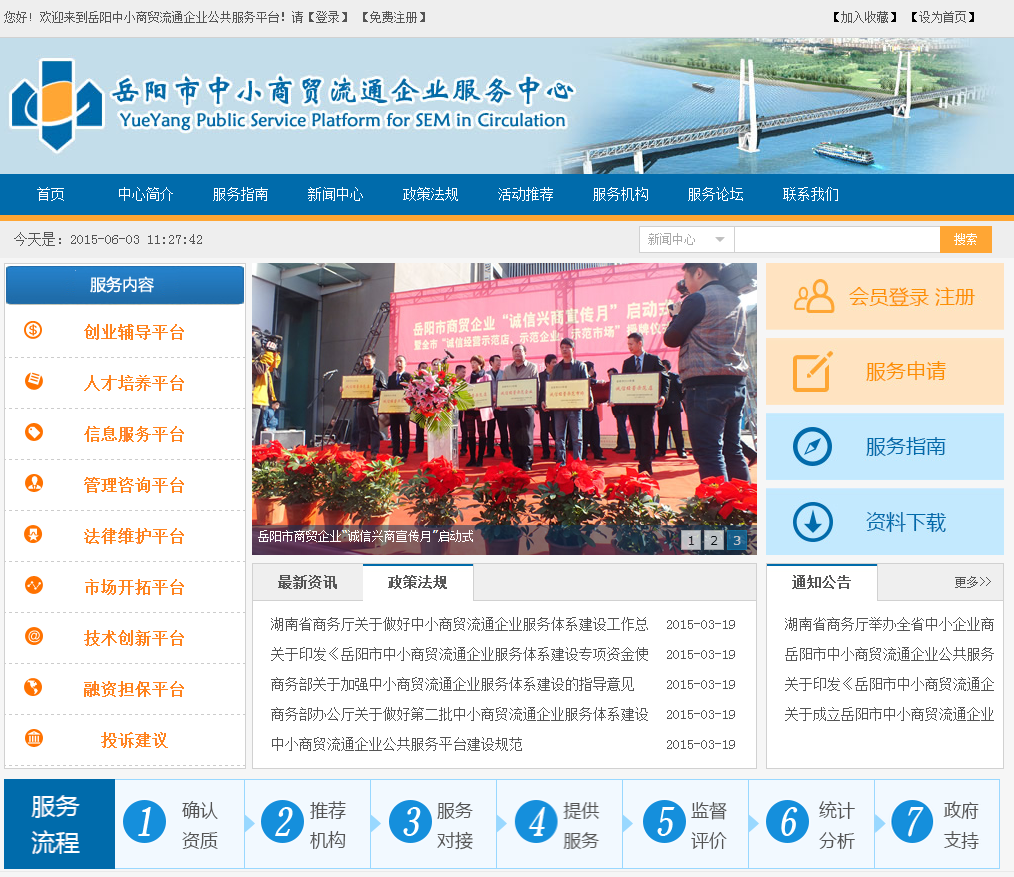The width and height of the screenshot is (1014, 877).
Task: Click the site logo in header
Action: point(56,106)
